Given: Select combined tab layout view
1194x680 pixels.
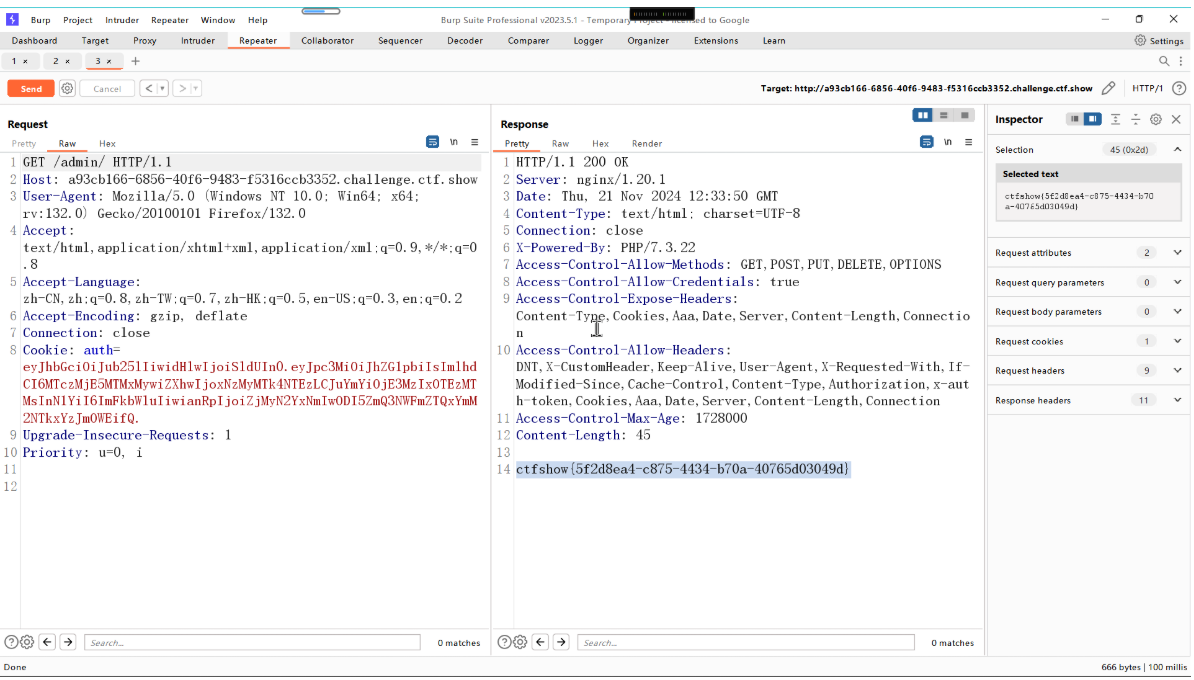Looking at the screenshot, I should coord(964,115).
